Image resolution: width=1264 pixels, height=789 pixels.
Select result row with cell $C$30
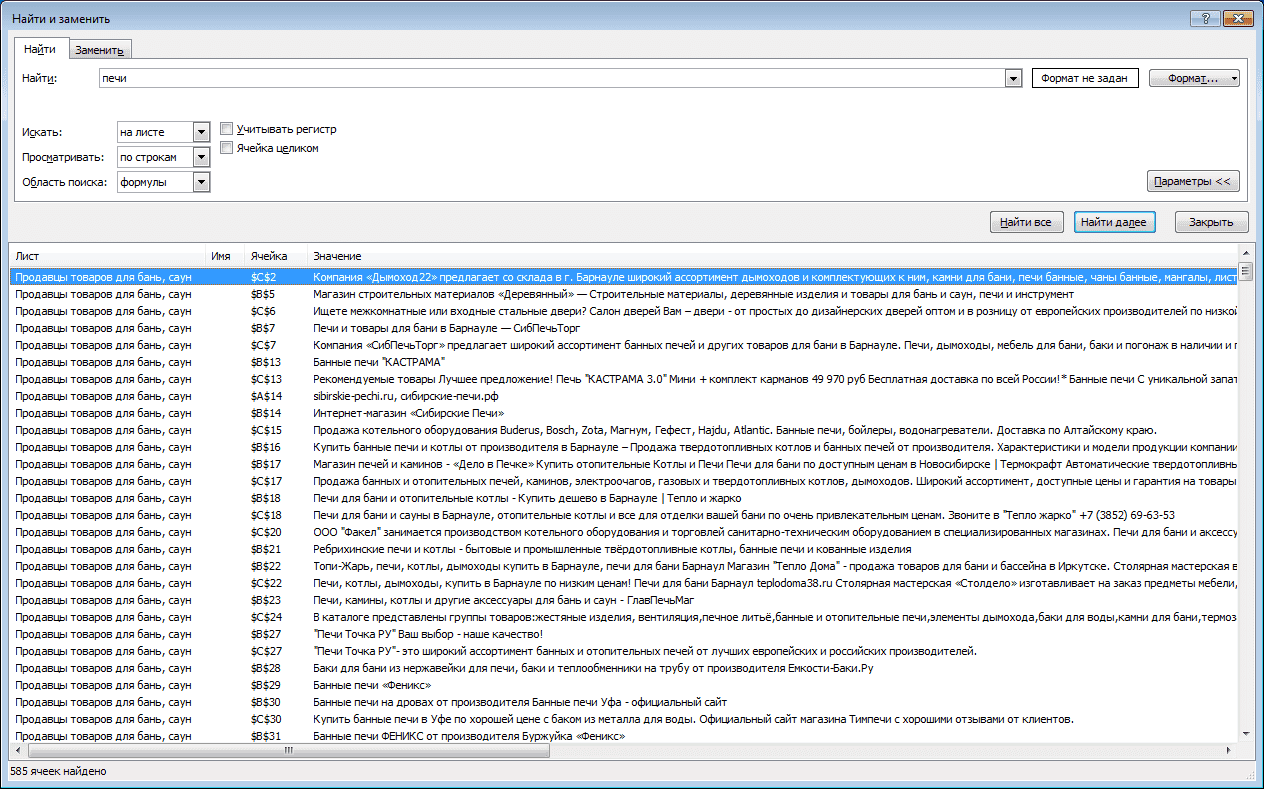[624, 719]
